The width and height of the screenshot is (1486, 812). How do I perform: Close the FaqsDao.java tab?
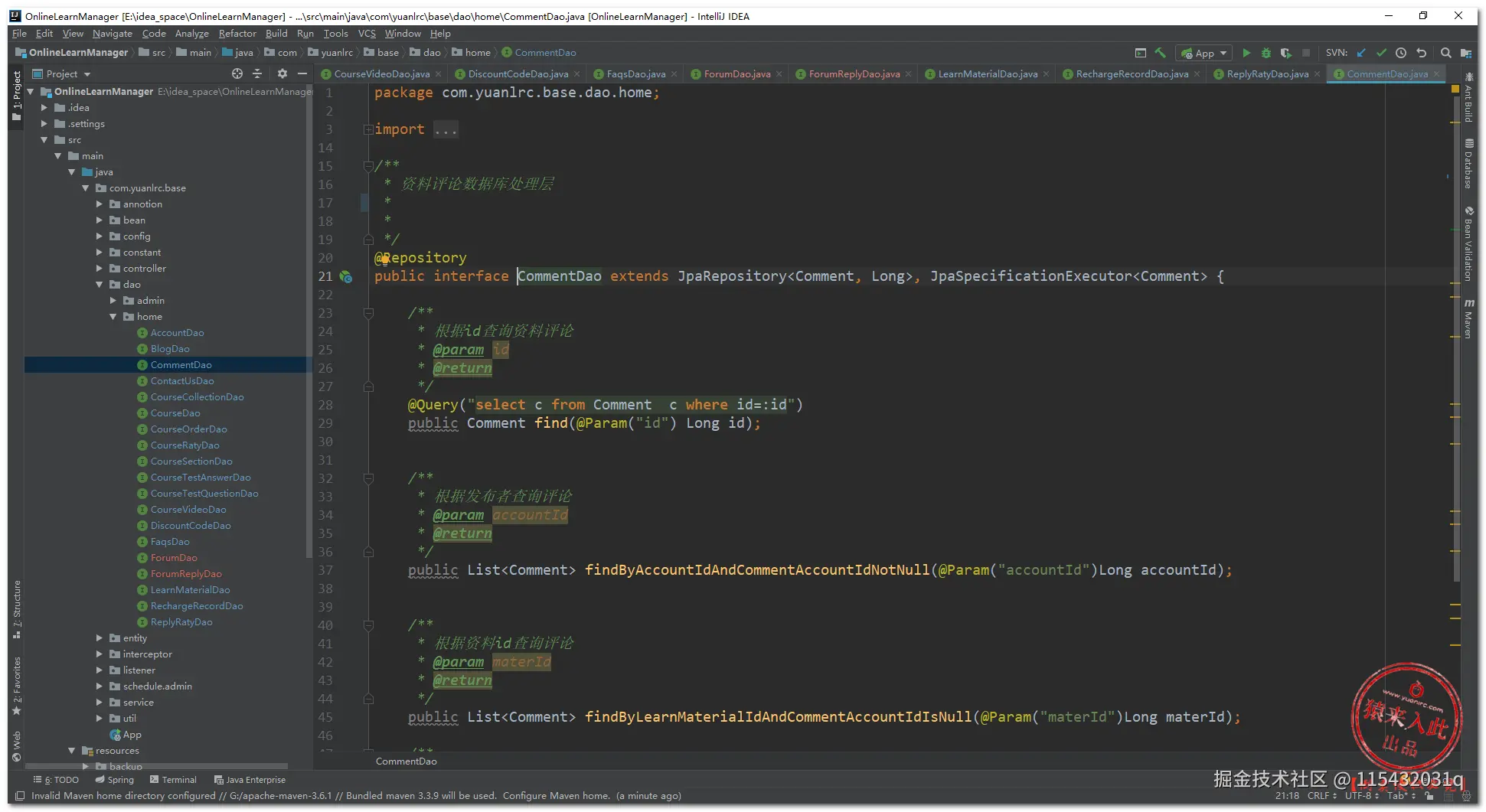674,74
